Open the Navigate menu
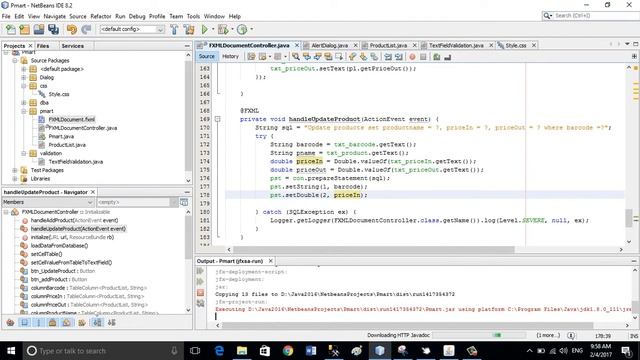The height and width of the screenshot is (360, 640). click(55, 16)
